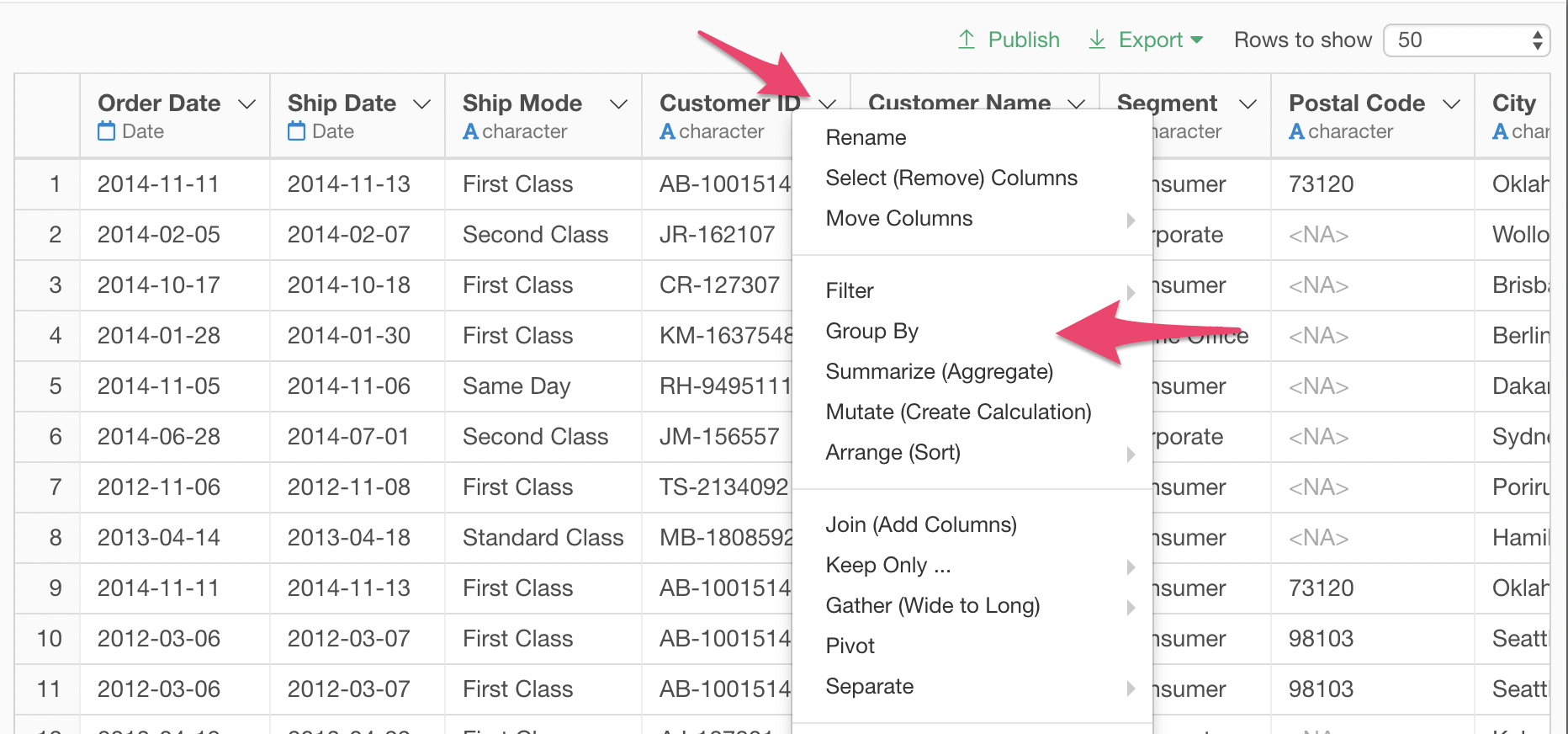Click Rename in the column menu
Viewport: 1568px width, 734px height.
(866, 137)
